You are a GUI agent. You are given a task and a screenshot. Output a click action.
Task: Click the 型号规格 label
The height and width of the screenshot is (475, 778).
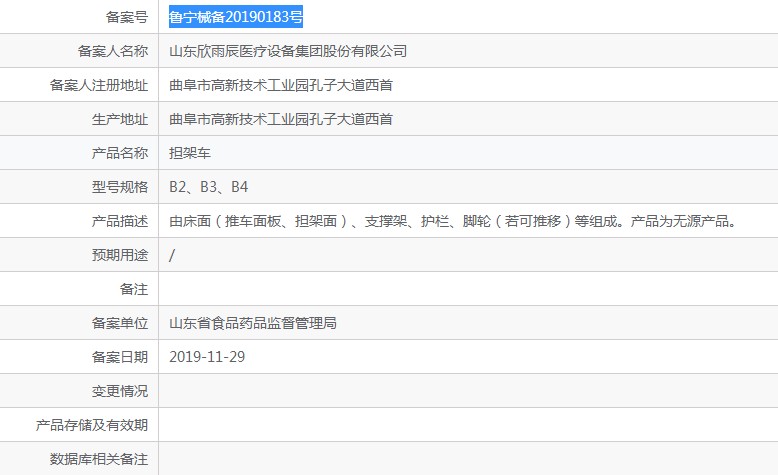click(x=120, y=187)
